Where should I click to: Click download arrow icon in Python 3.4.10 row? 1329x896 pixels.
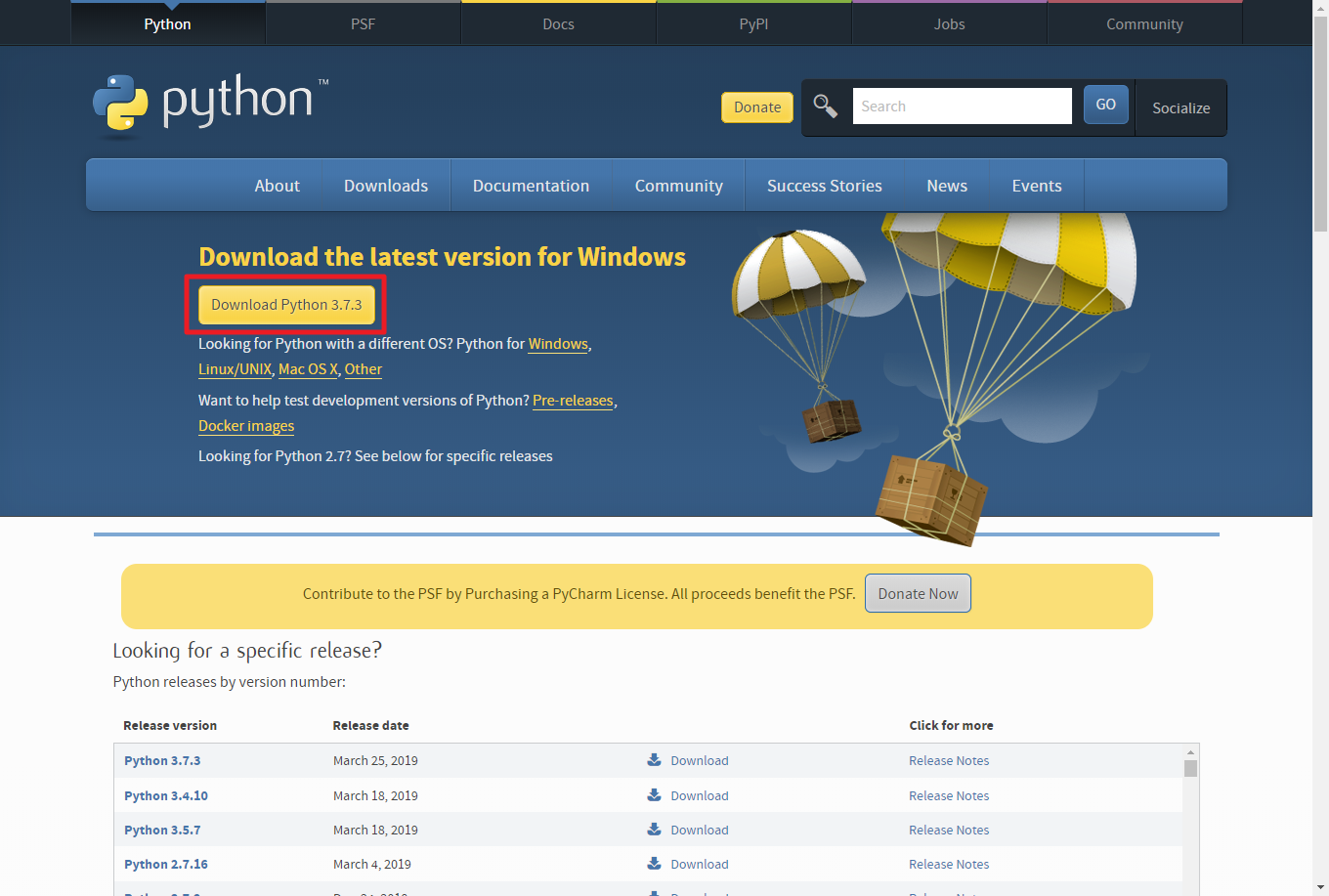[654, 794]
